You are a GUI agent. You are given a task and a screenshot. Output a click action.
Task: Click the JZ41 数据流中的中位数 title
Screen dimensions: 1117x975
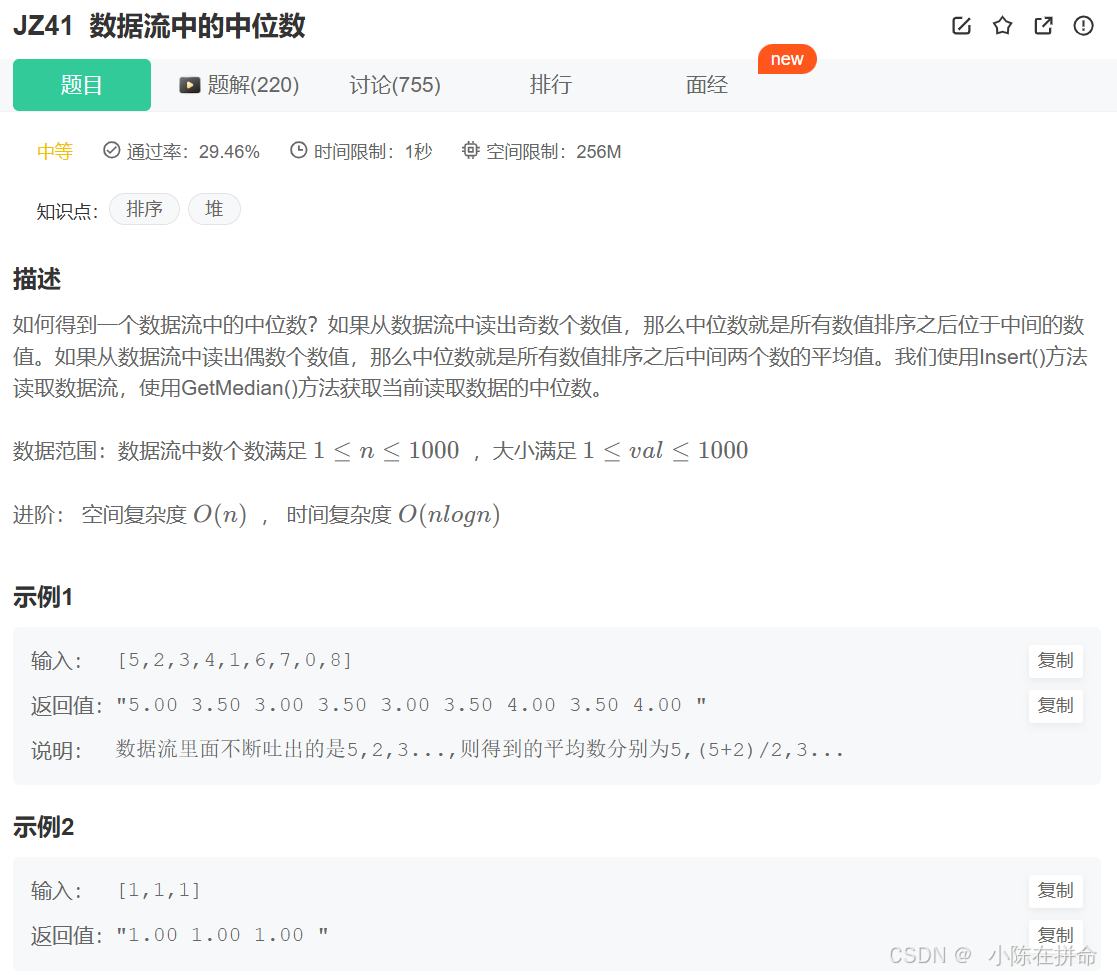159,26
